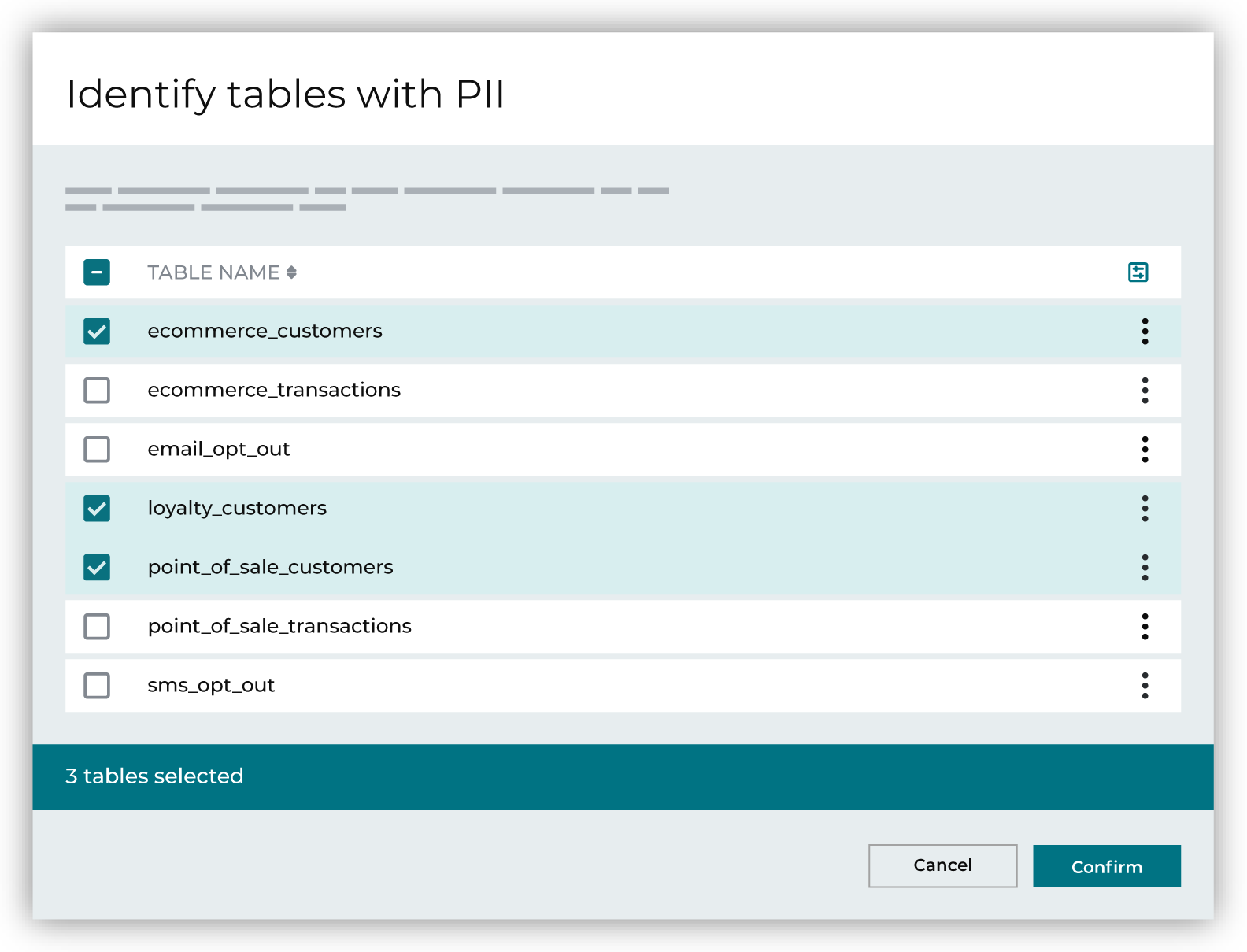The width and height of the screenshot is (1247, 952).
Task: Clear all selections with the header checkbox
Action: [x=96, y=272]
